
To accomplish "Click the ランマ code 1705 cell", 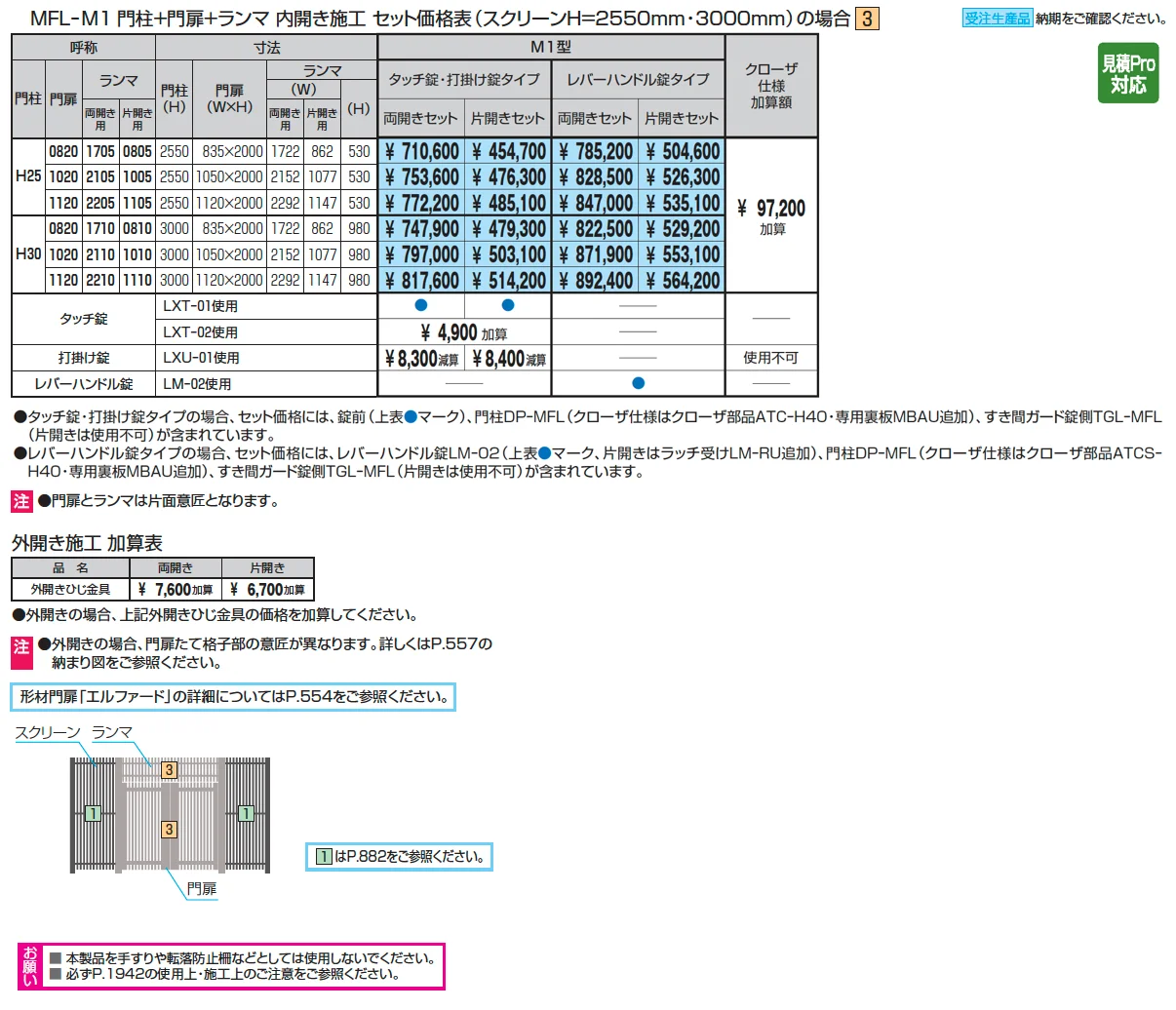I will click(x=100, y=151).
